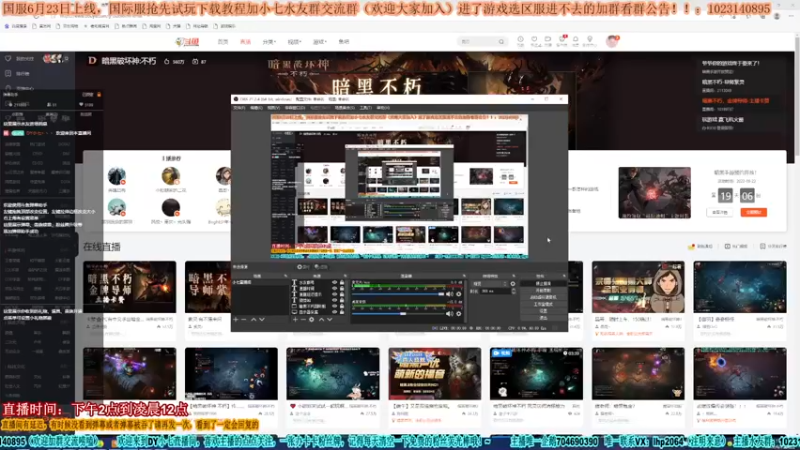Select the scene entry in OBS scenes list

[x=260, y=282]
